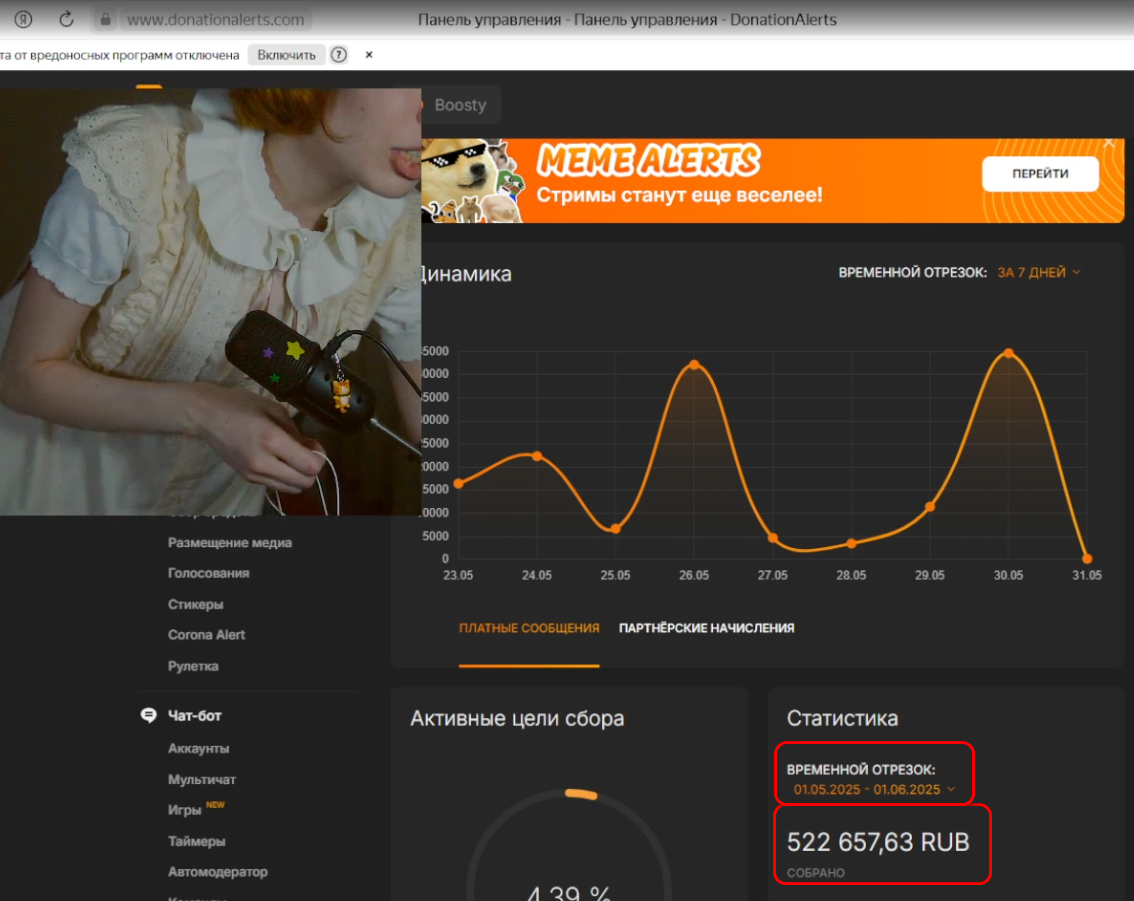This screenshot has height=901, width=1134.
Task: Click the Стримы станут еще веселее! text
Action: (679, 195)
